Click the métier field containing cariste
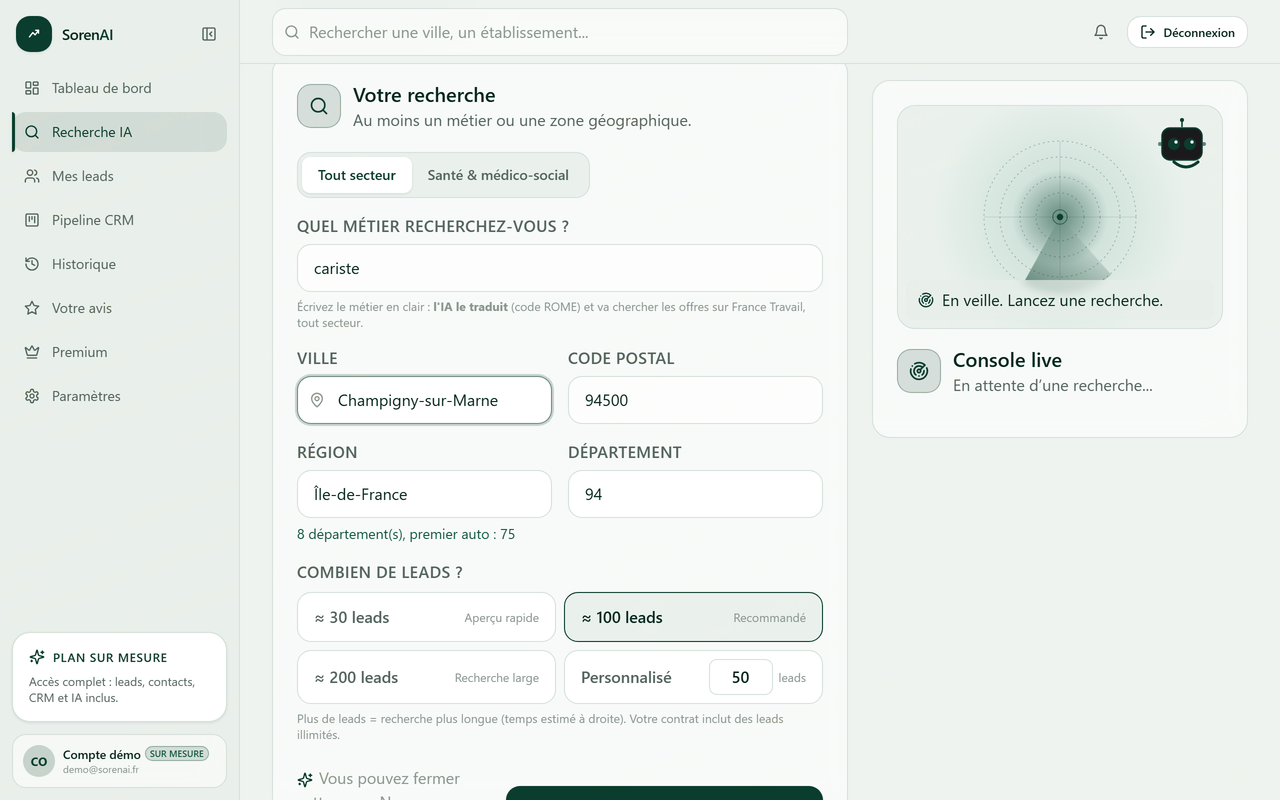1280x800 pixels. click(560, 268)
